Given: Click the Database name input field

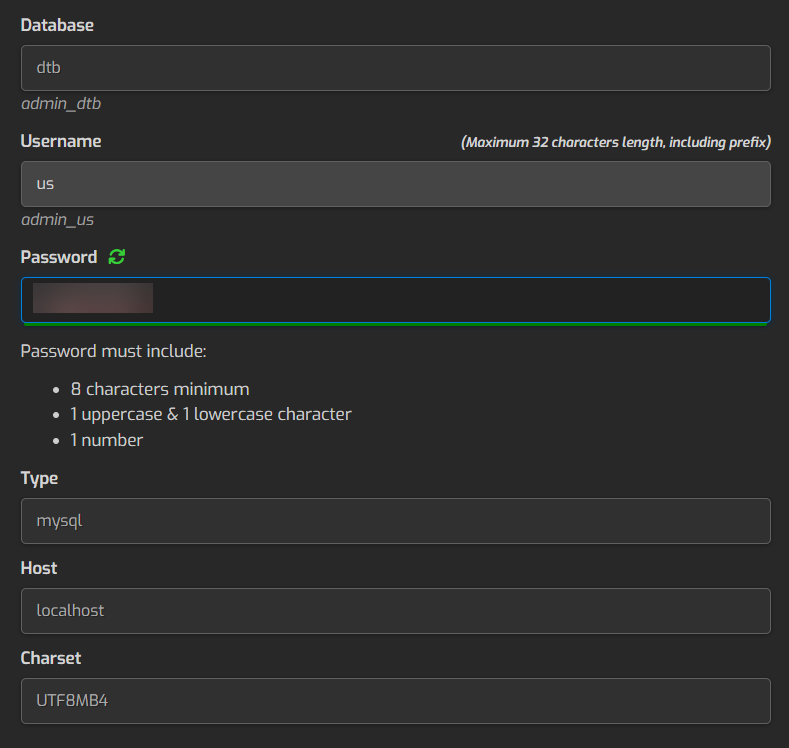Looking at the screenshot, I should [x=395, y=68].
